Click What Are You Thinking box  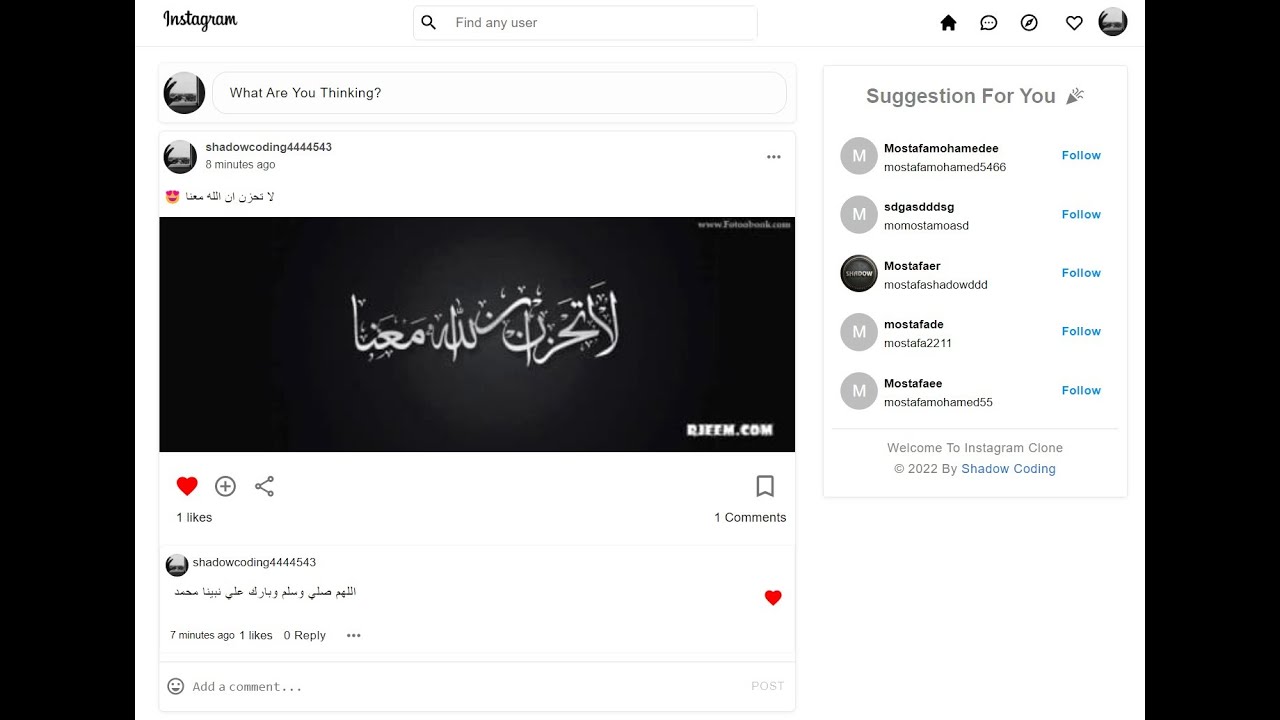(499, 93)
